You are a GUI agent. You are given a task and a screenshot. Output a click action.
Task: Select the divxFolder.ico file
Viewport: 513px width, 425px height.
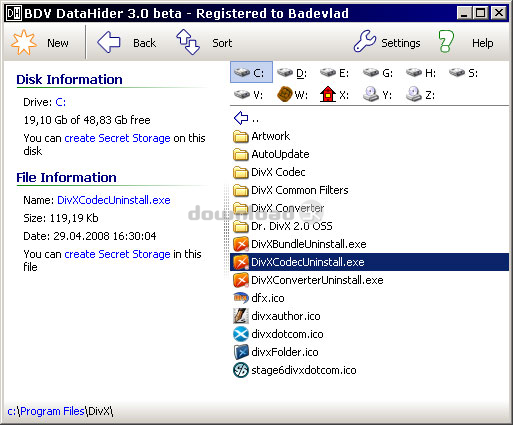click(x=276, y=352)
